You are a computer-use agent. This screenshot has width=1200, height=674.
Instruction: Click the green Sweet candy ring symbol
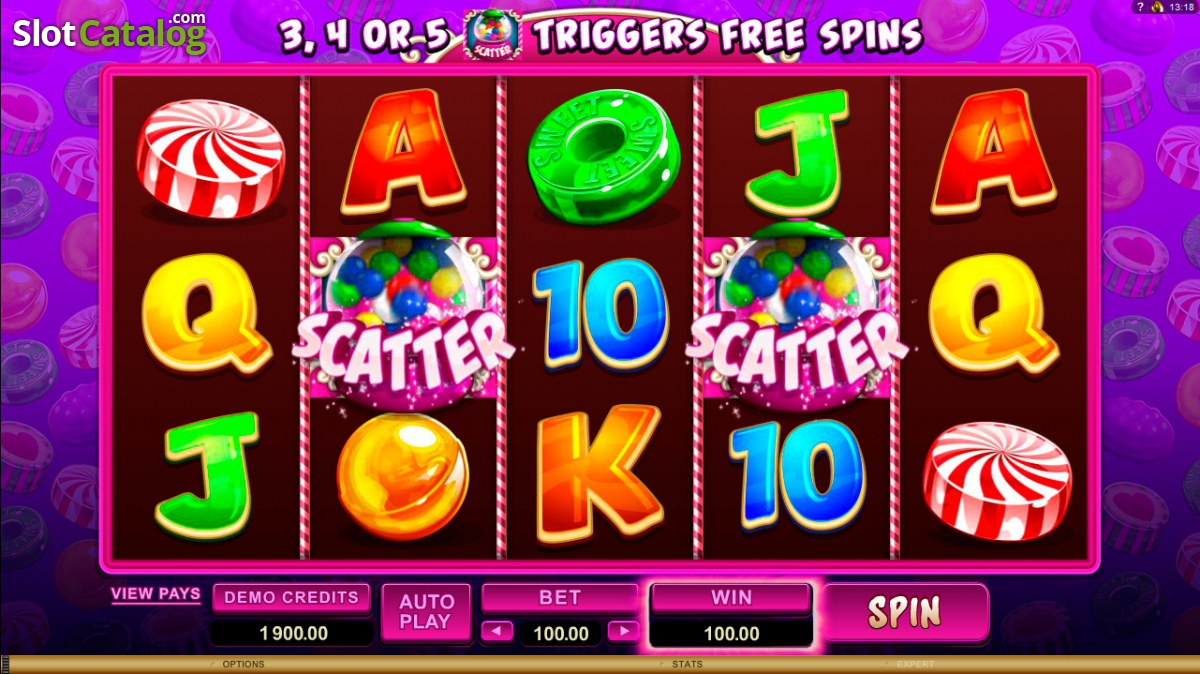[x=601, y=150]
